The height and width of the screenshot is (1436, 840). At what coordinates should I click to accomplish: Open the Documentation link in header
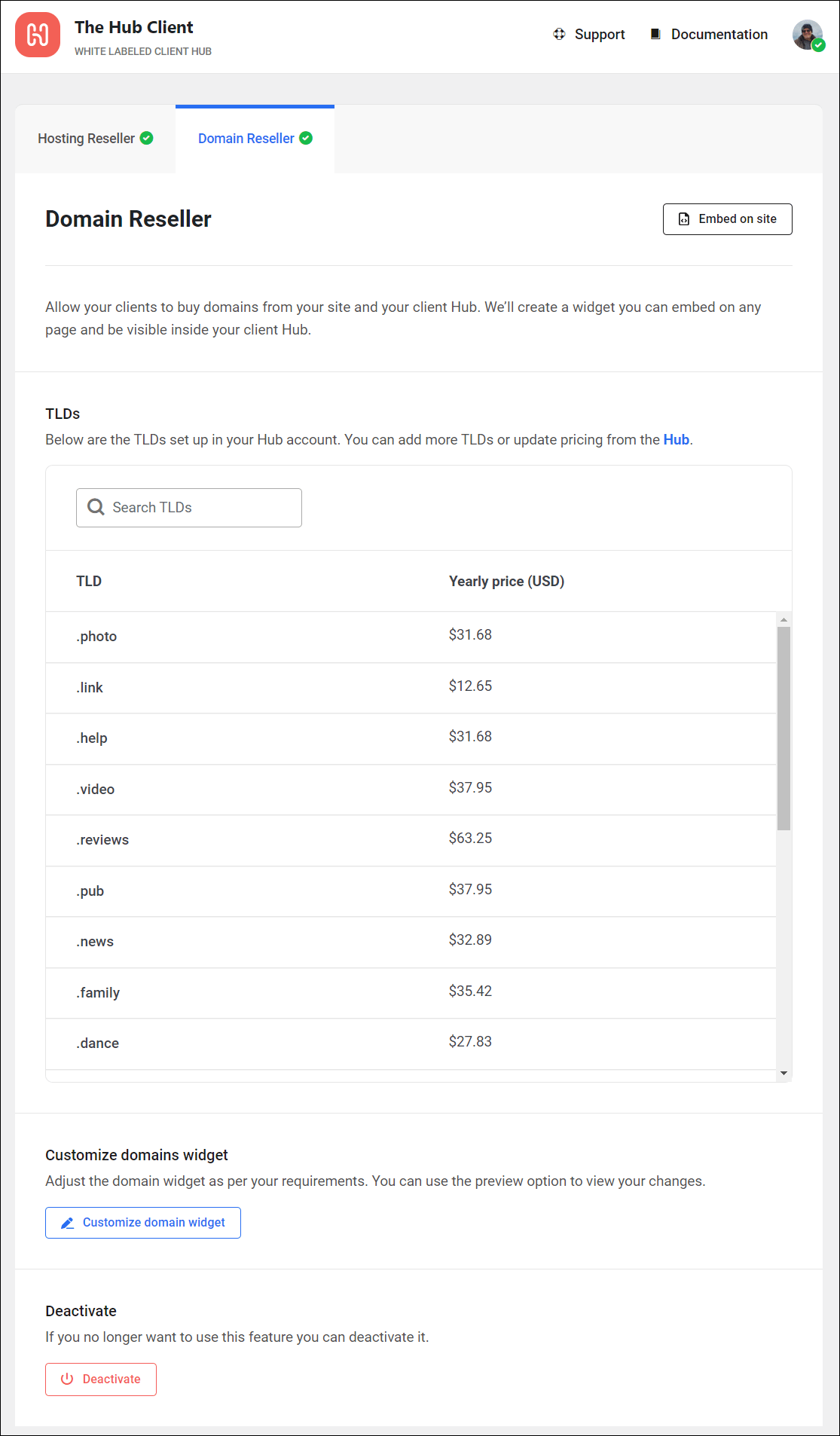tap(719, 34)
